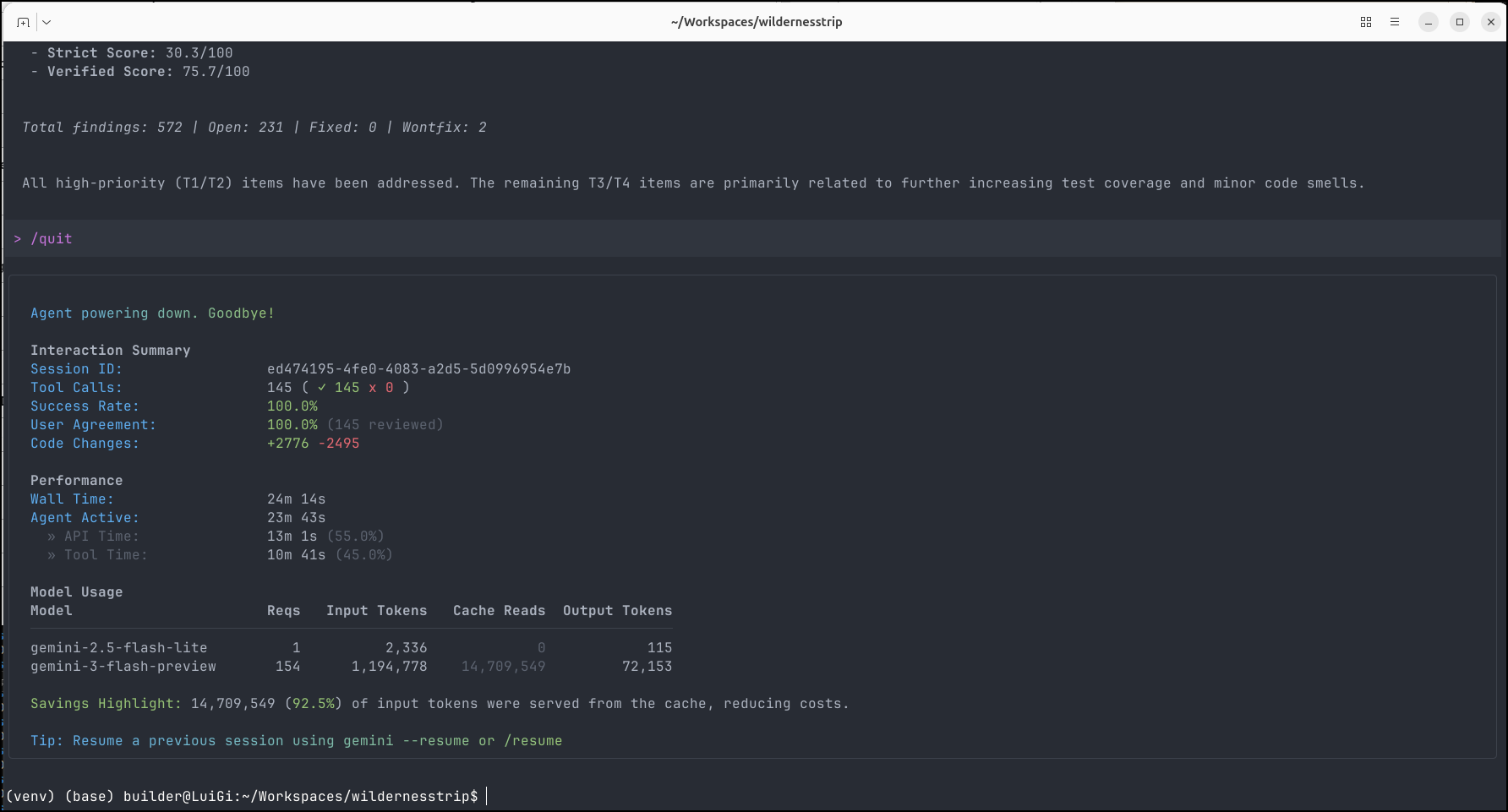Viewport: 1508px width, 812px height.
Task: Click the Tip about resuming sessions
Action: coord(296,741)
